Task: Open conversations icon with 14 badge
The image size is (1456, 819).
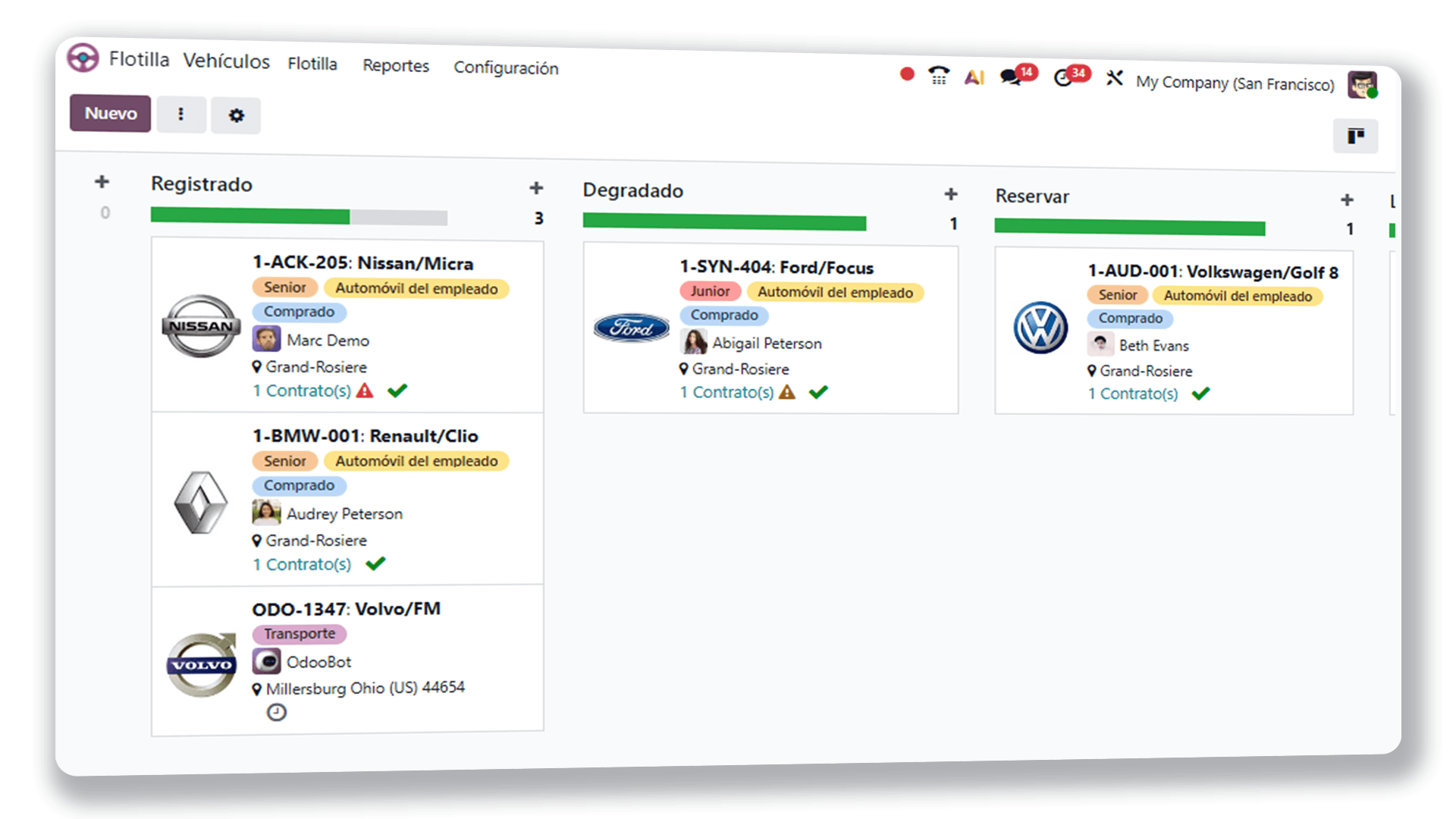Action: click(x=1018, y=76)
